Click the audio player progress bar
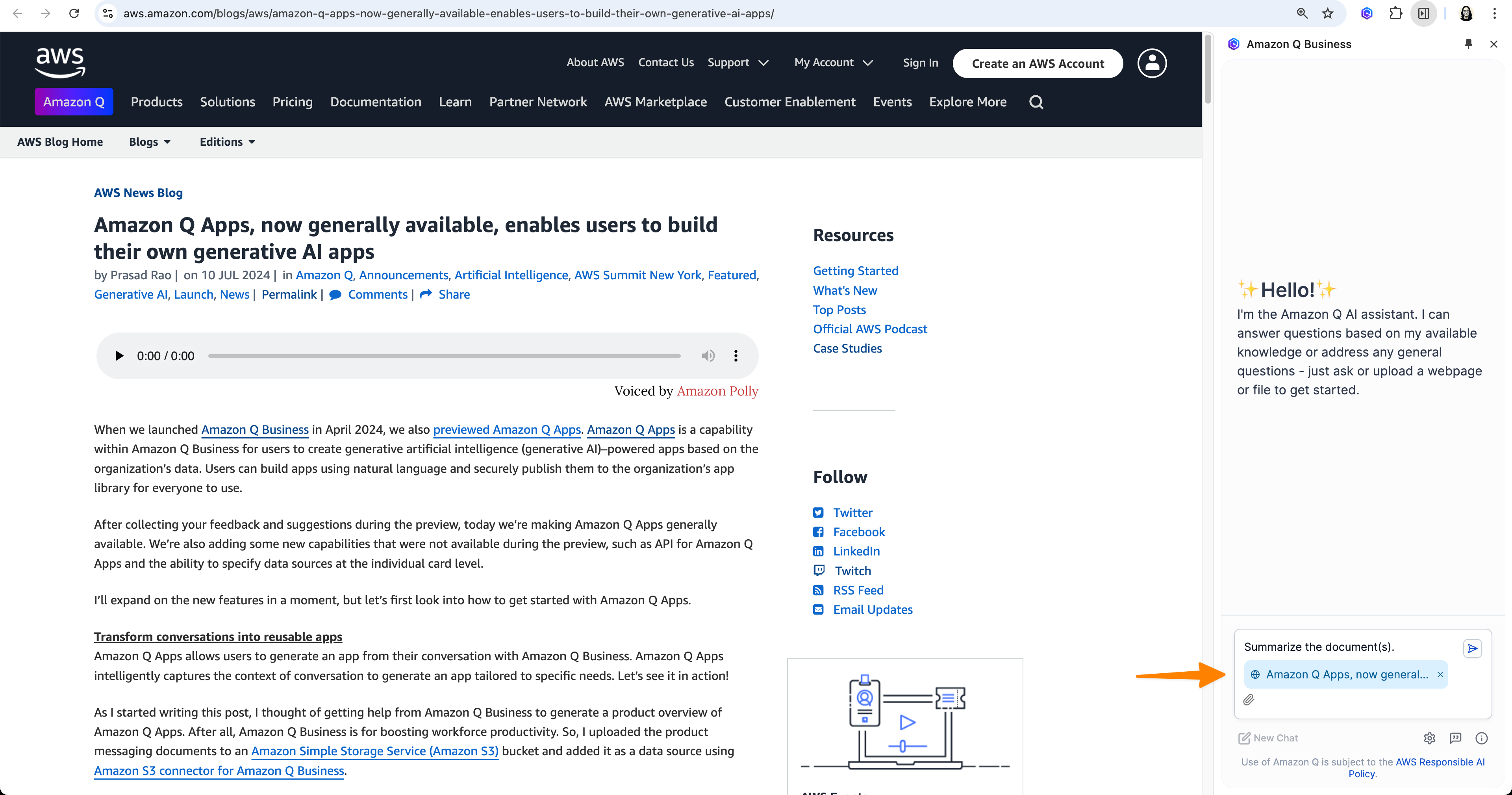The width and height of the screenshot is (1512, 795). (x=444, y=356)
